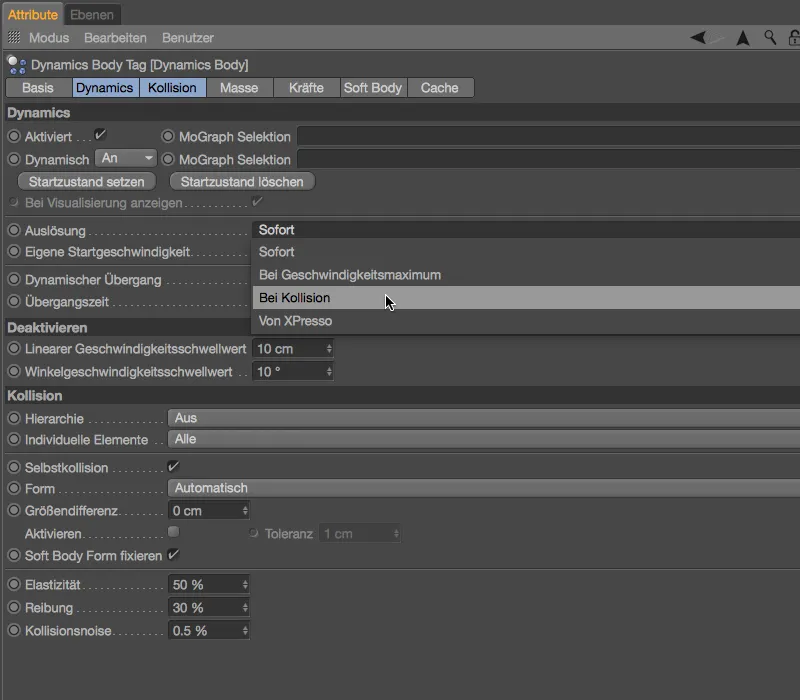Toggle the Aktiviert checkbox
Image resolution: width=800 pixels, height=700 pixels.
tap(100, 135)
